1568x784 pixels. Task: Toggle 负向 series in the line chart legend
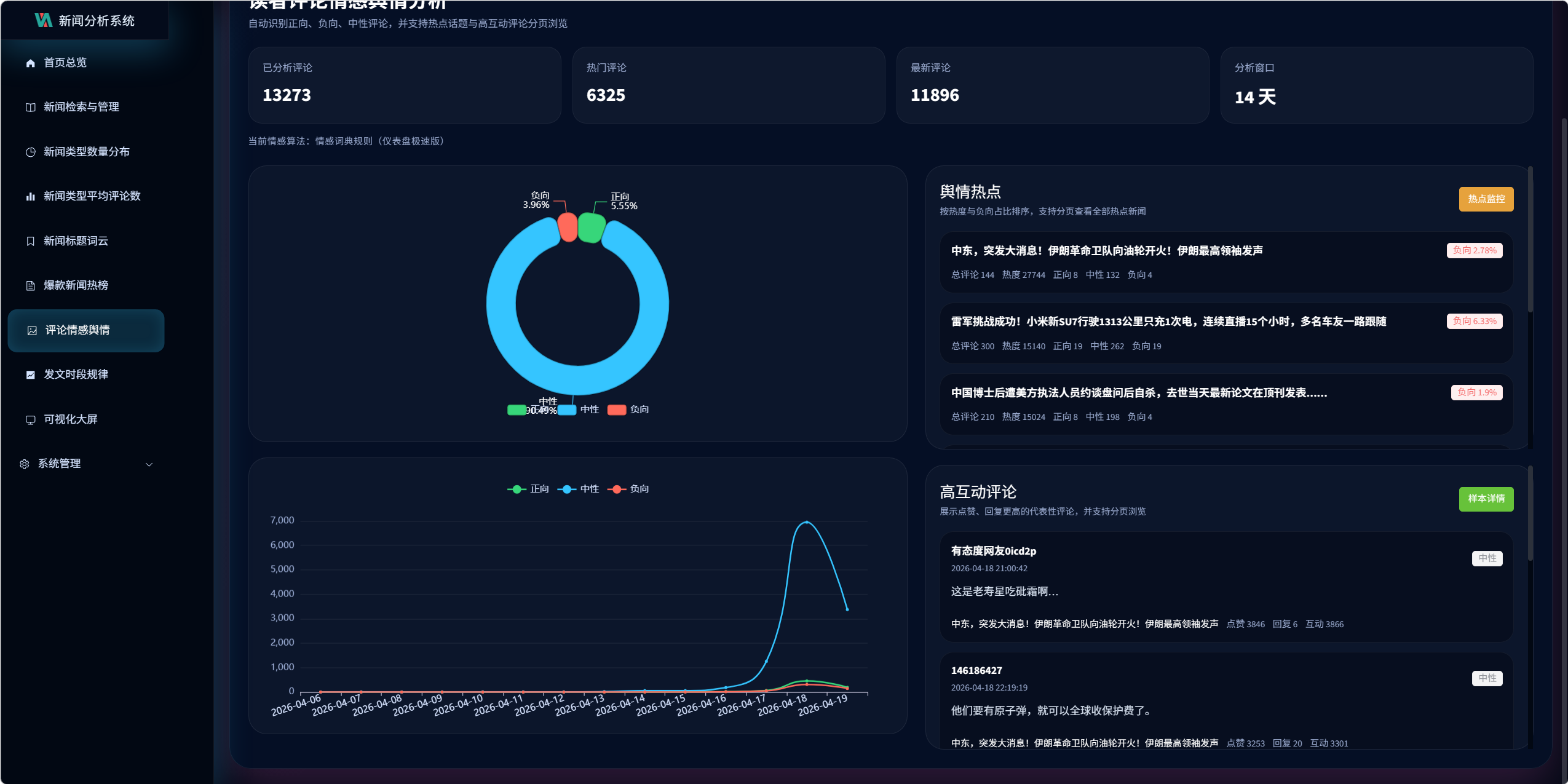[x=638, y=489]
